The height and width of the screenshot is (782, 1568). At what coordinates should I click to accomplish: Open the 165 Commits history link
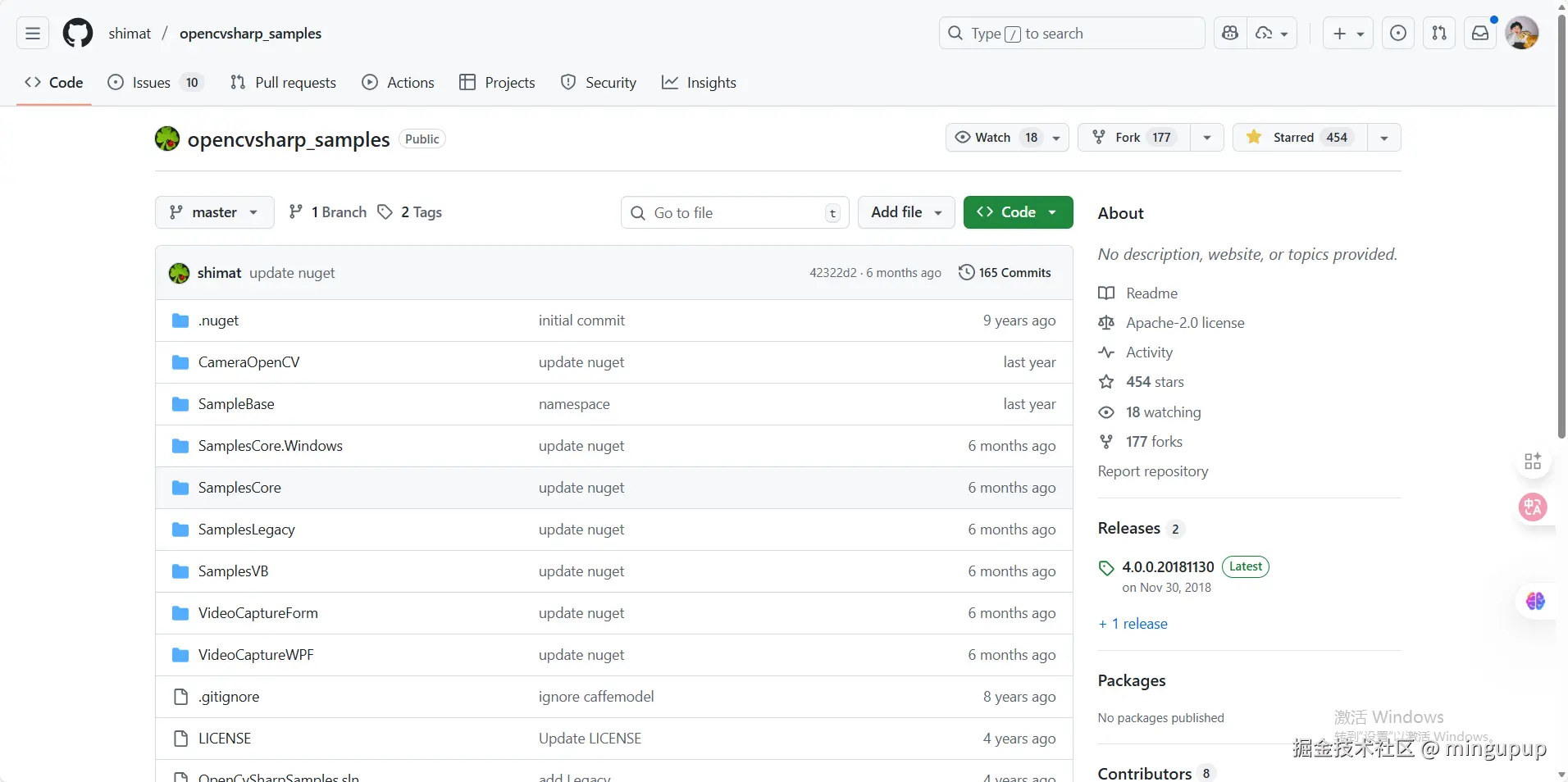click(1005, 273)
